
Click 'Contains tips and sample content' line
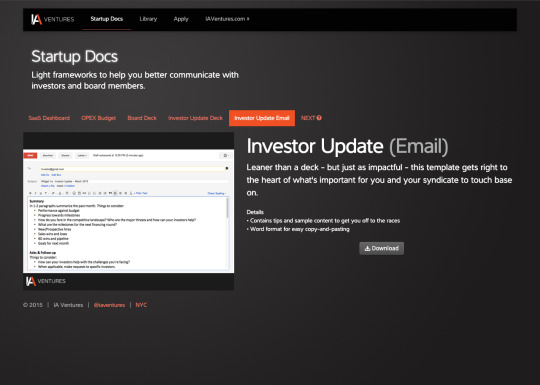pyautogui.click(x=323, y=221)
